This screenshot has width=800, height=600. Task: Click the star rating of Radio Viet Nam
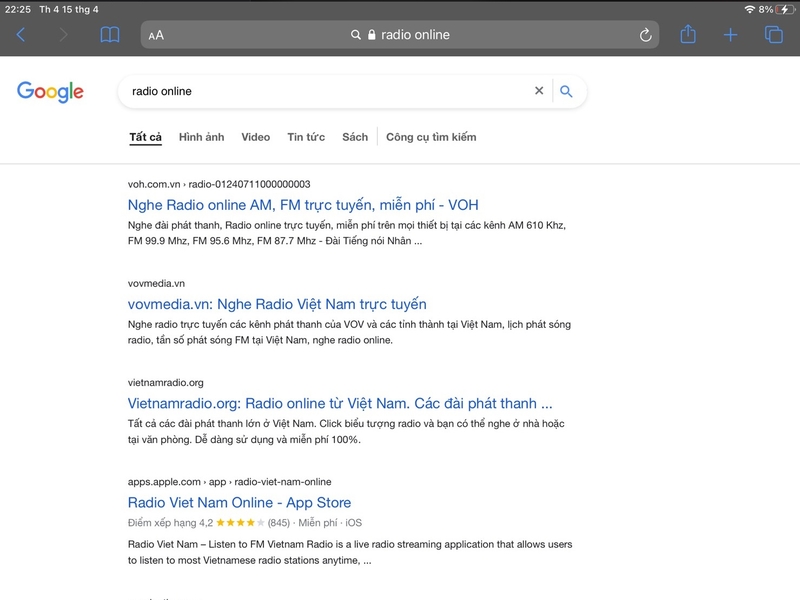pyautogui.click(x=240, y=522)
